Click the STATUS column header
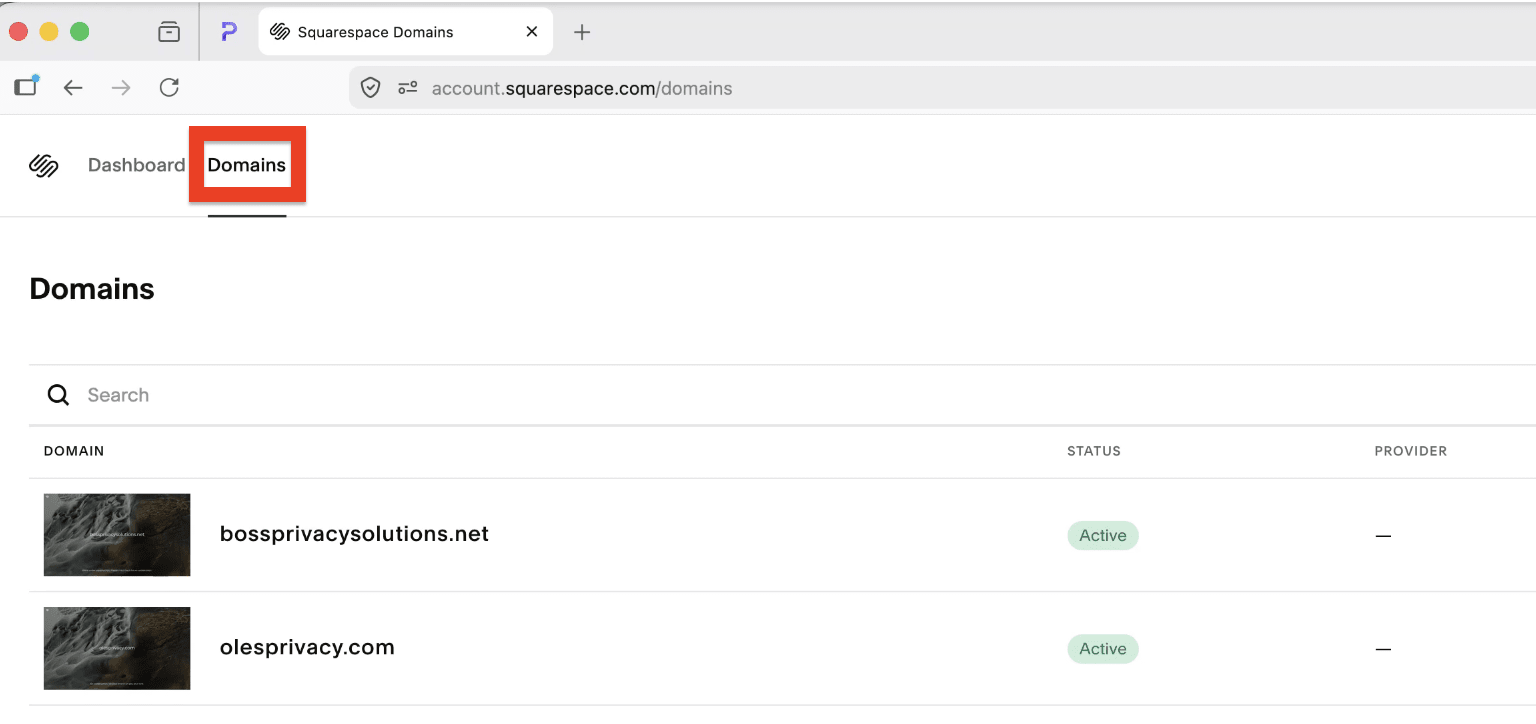Viewport: 1536px width, 724px height. pyautogui.click(x=1094, y=451)
